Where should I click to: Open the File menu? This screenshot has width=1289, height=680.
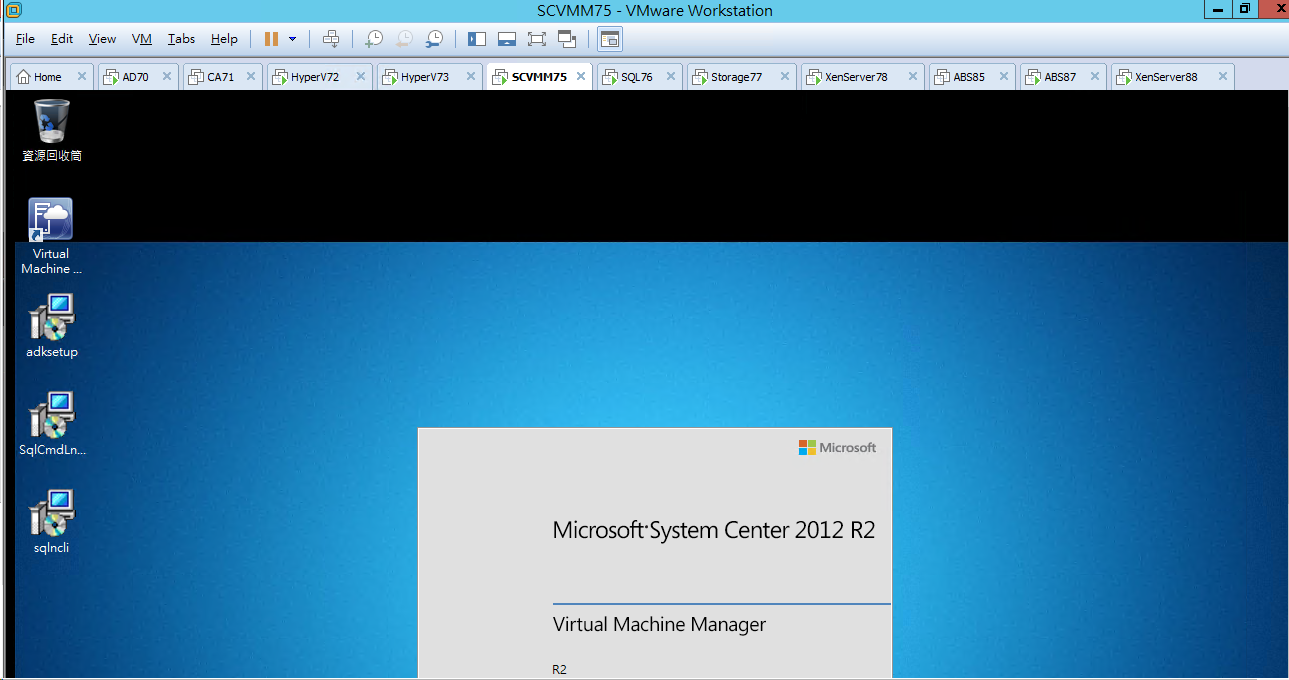pos(25,39)
